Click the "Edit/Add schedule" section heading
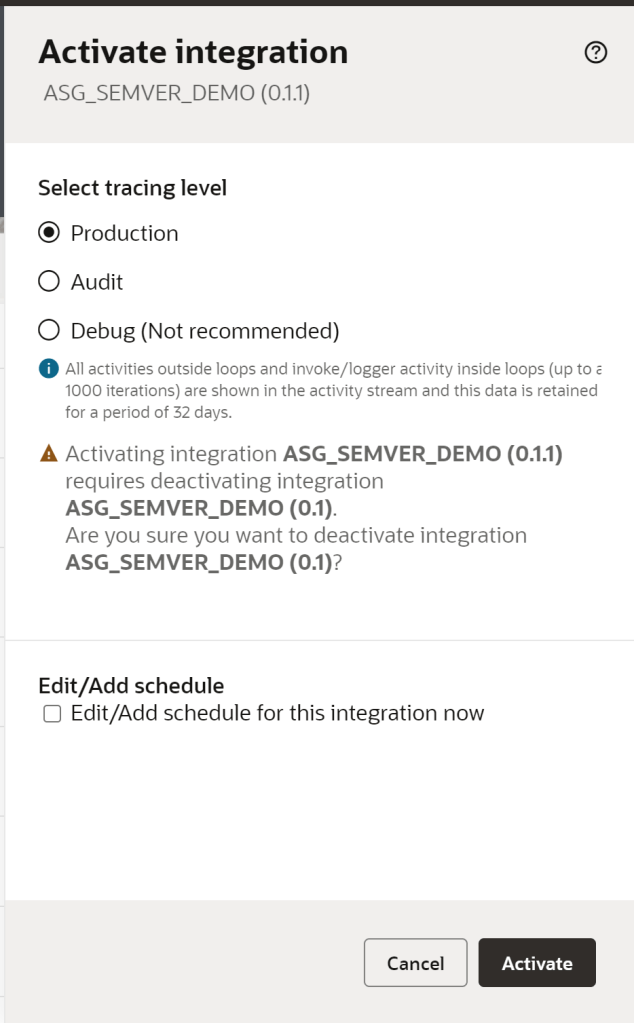This screenshot has width=634, height=1023. pyautogui.click(x=131, y=686)
